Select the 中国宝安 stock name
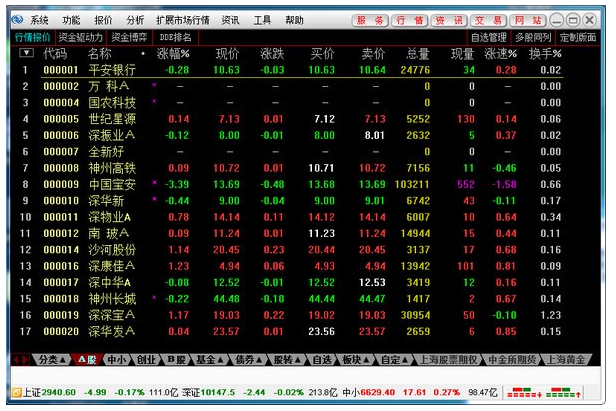 [112, 184]
